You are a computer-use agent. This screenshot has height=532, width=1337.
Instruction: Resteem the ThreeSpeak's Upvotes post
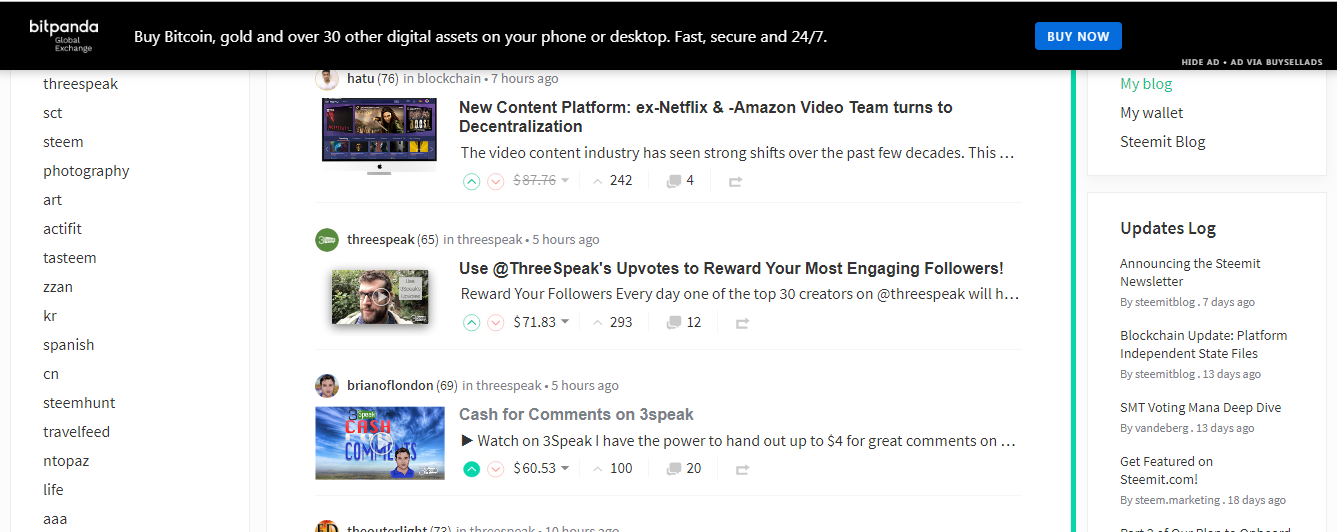(741, 323)
